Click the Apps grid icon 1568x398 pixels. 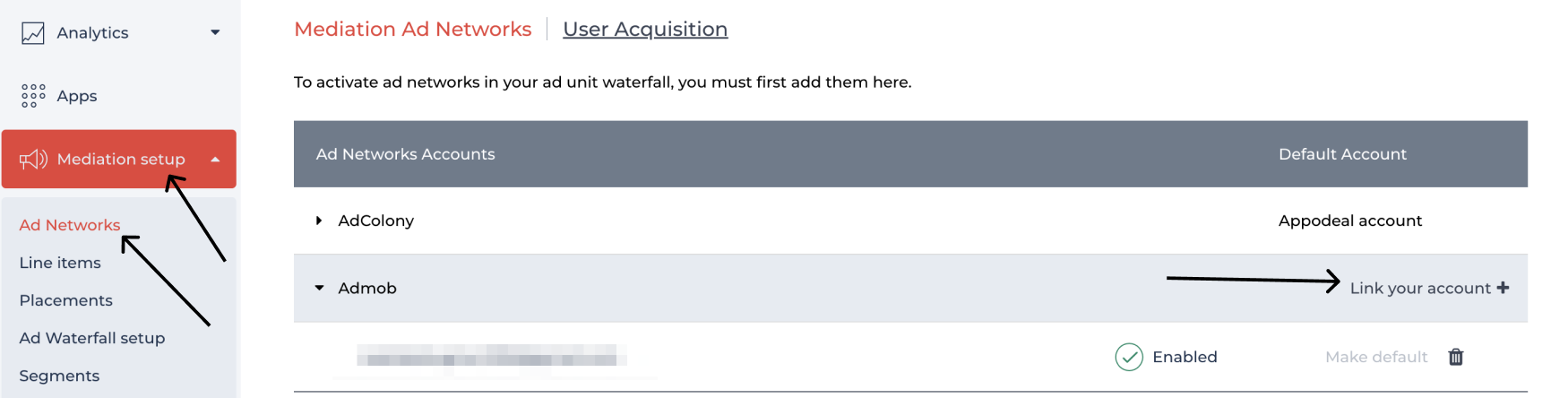33,96
